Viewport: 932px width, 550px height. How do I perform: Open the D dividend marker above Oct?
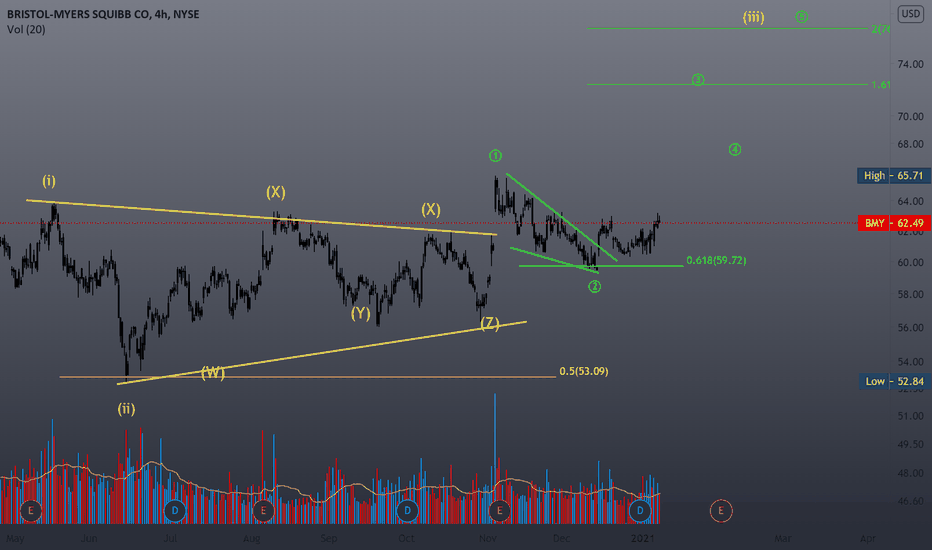click(x=407, y=510)
